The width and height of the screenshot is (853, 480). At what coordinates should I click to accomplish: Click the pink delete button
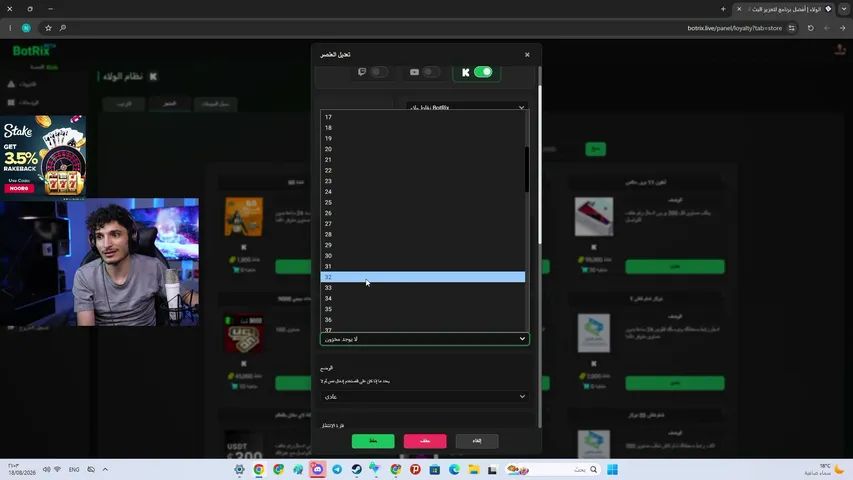425,441
